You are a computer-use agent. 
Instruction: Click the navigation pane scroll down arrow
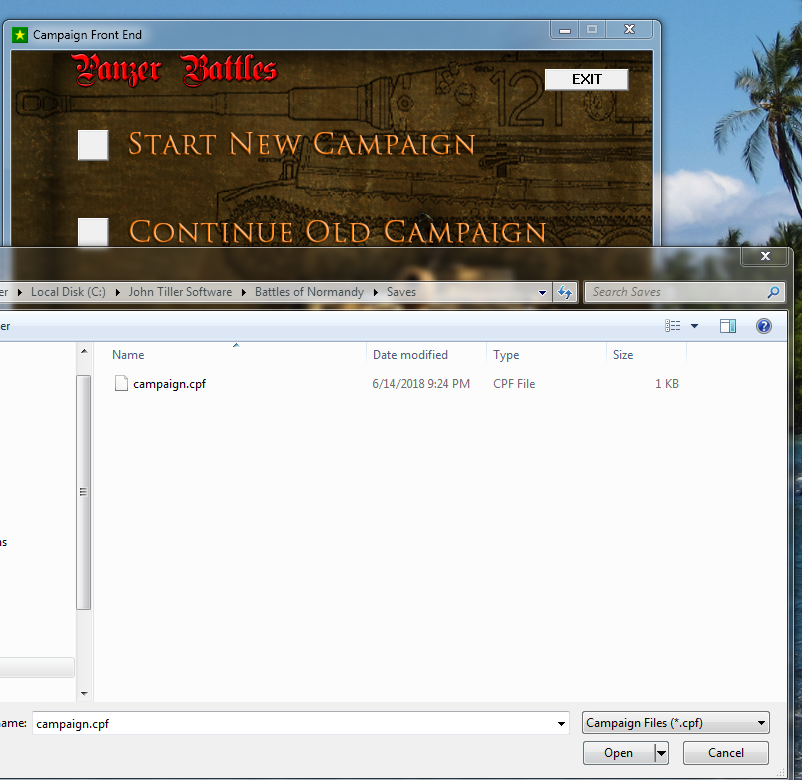[x=84, y=694]
